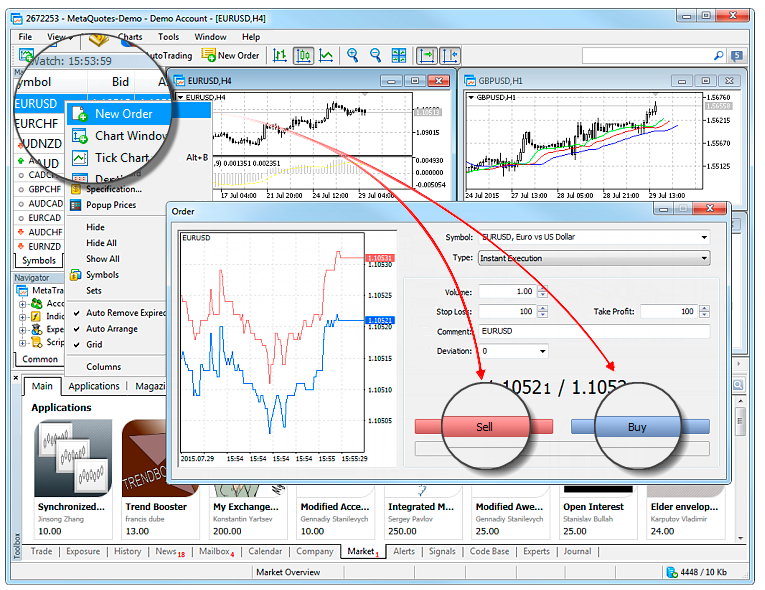Toggle Auto Arrange in context menu
This screenshot has width=765, height=590.
tap(112, 328)
